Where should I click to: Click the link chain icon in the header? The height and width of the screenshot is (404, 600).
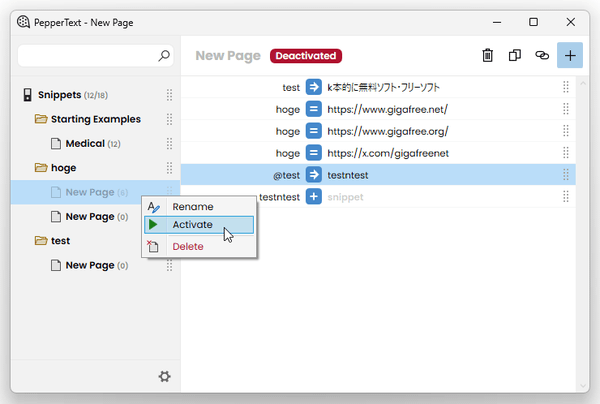pos(542,55)
